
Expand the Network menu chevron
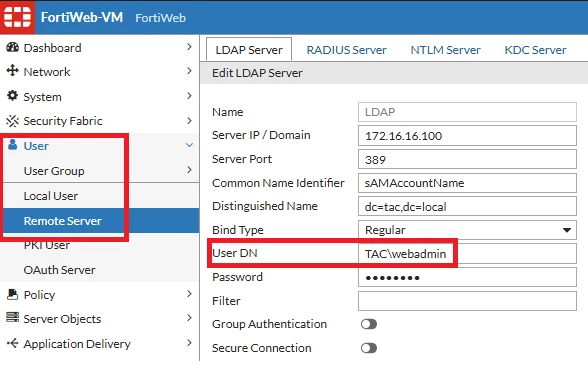[x=189, y=71]
